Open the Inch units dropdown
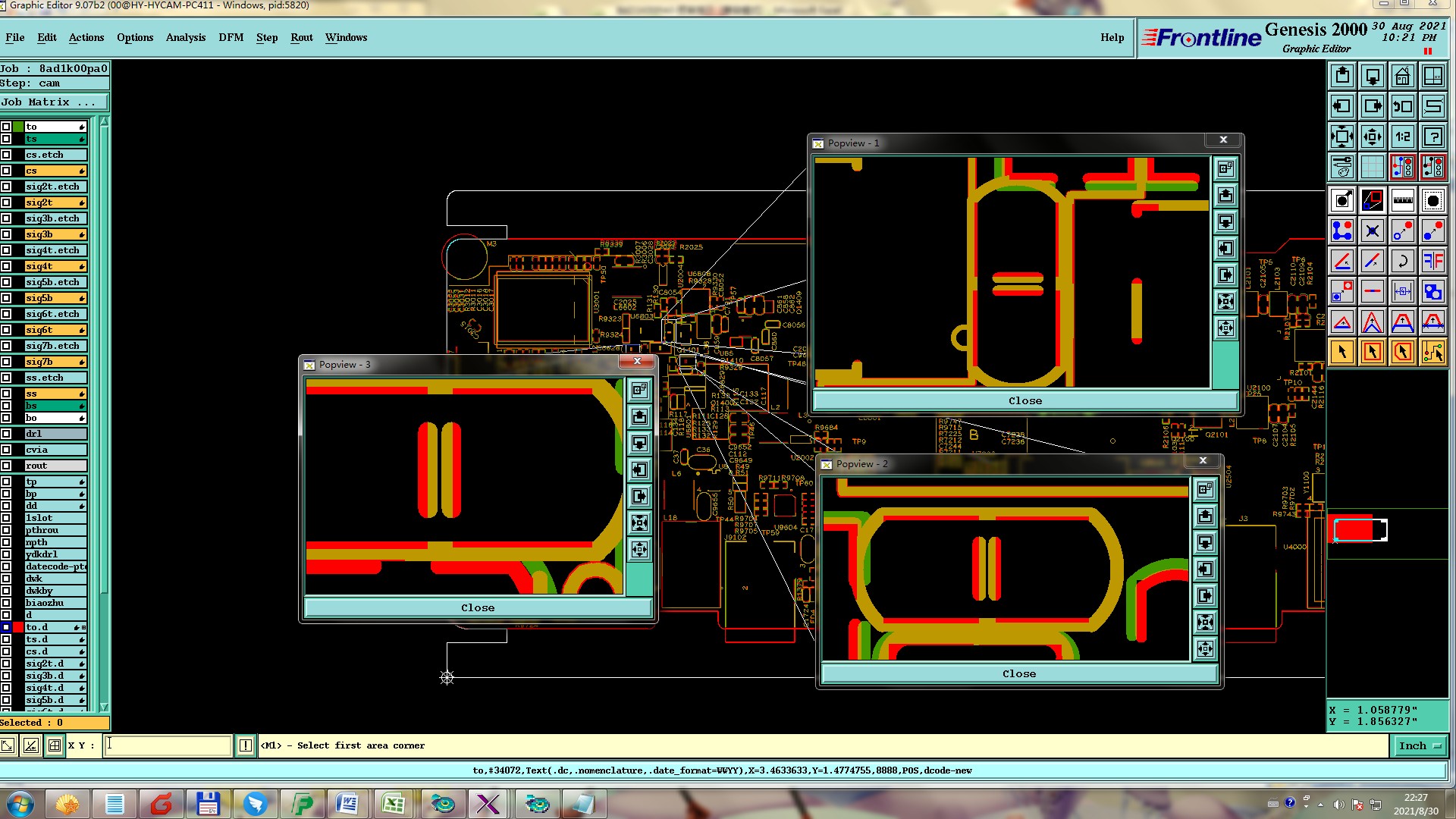Screen dimensions: 1456x819 [x=1419, y=746]
